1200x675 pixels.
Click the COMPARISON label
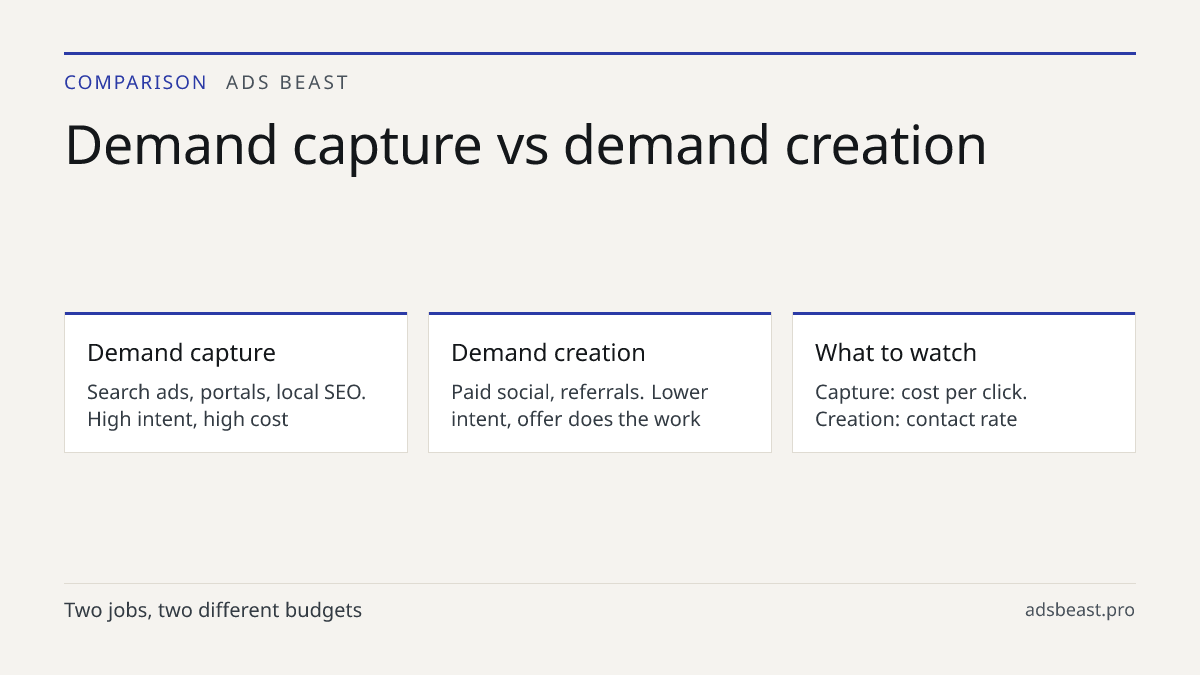click(136, 83)
